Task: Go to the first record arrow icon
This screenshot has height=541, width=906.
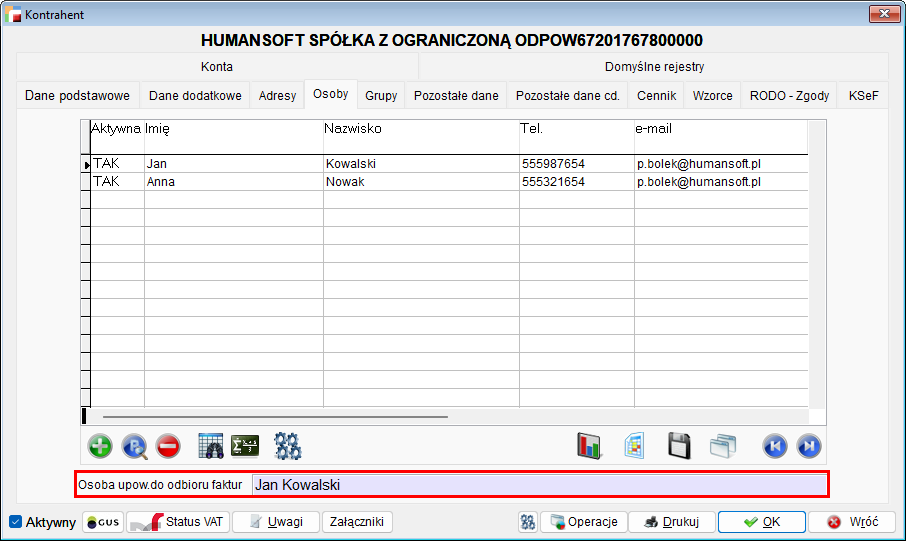Action: click(774, 446)
